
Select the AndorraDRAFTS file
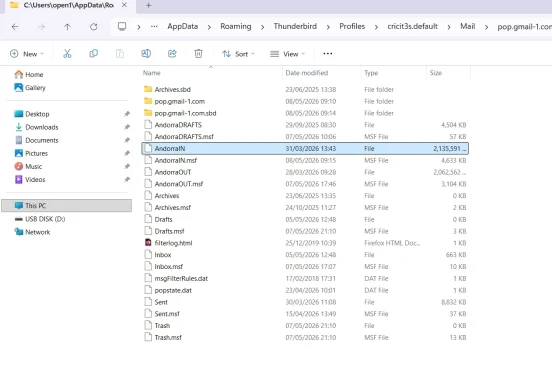pyautogui.click(x=305, y=125)
